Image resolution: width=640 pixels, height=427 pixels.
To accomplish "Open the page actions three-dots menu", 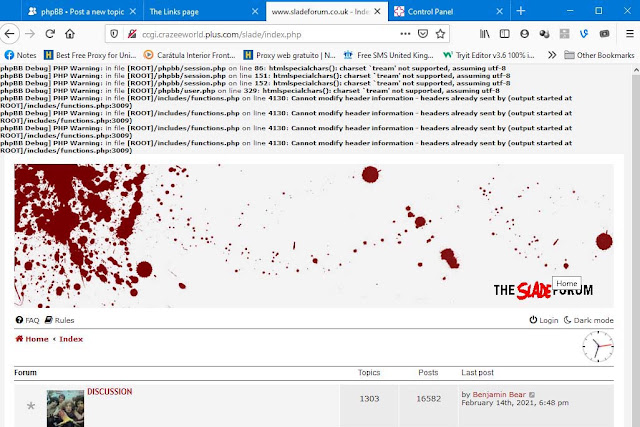I will tap(405, 34).
